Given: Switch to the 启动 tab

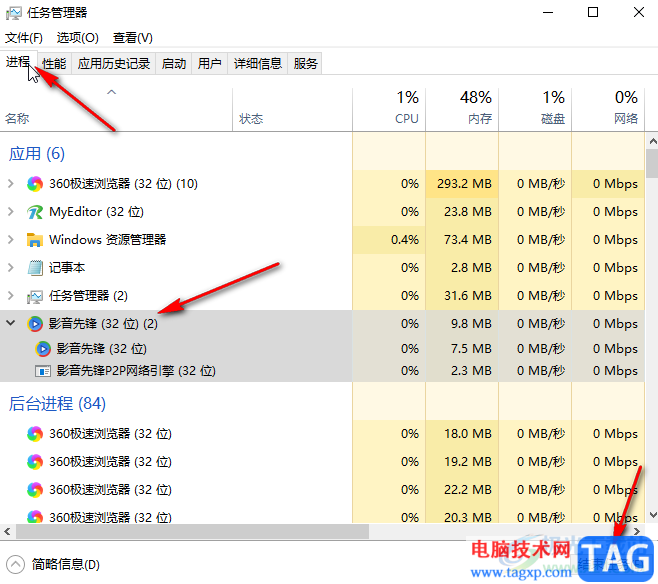Looking at the screenshot, I should pos(174,64).
